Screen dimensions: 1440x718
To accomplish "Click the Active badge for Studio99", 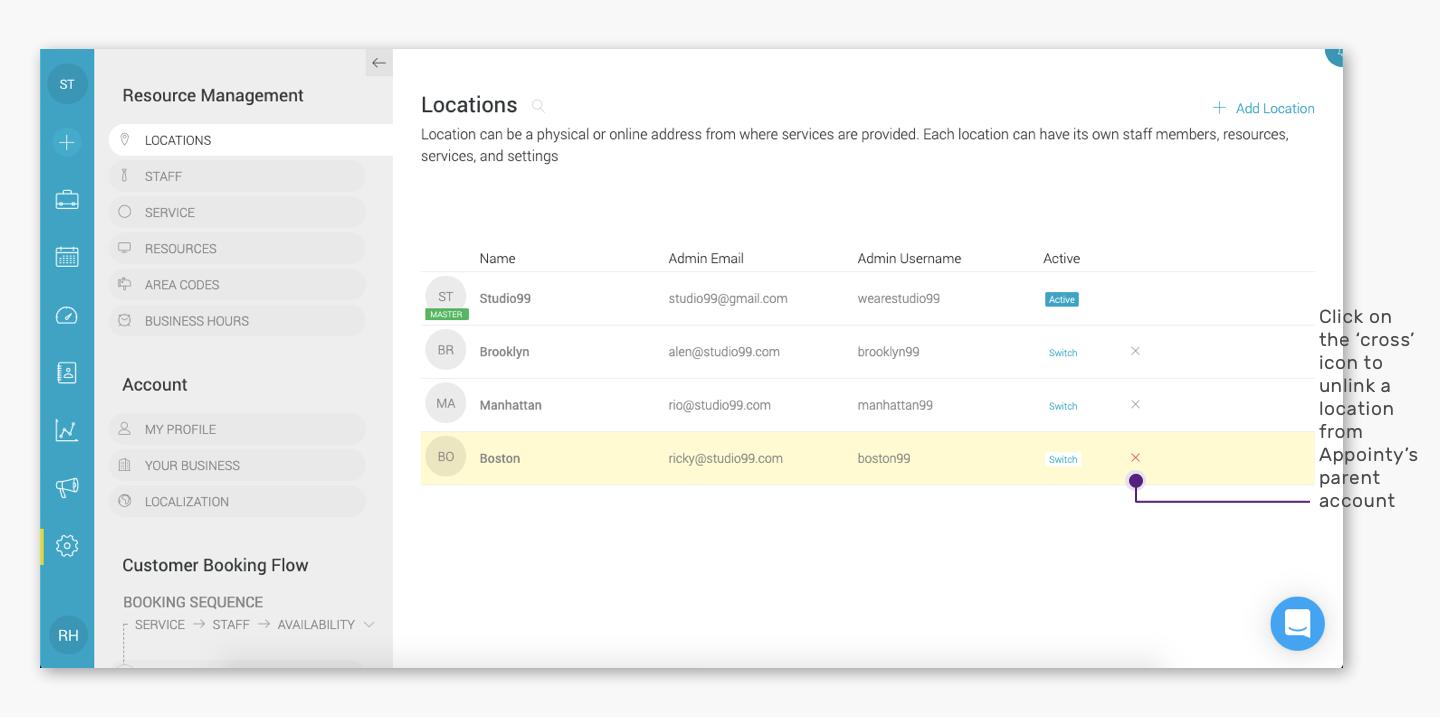I will (x=1062, y=299).
